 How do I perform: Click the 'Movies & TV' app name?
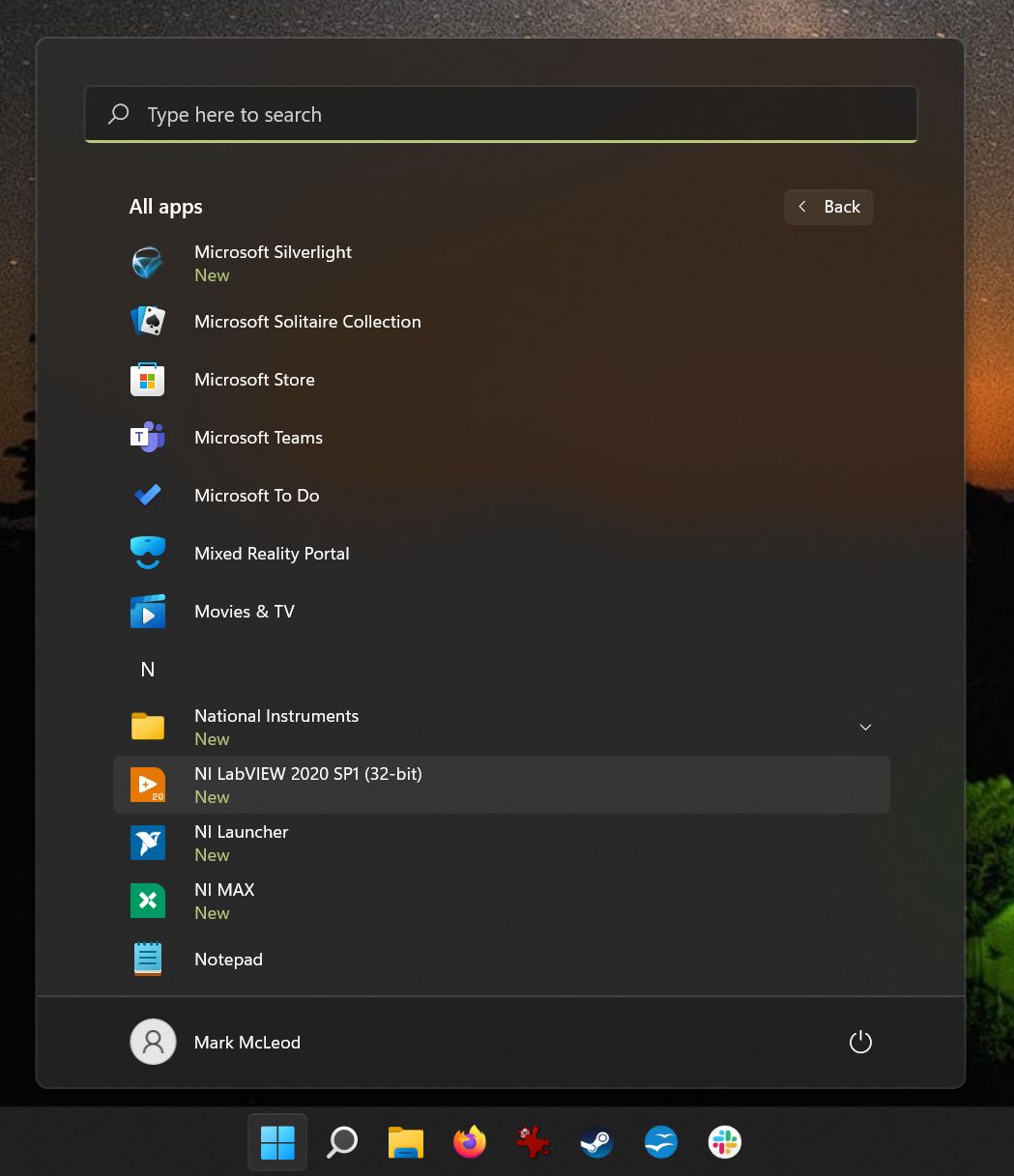tap(245, 612)
